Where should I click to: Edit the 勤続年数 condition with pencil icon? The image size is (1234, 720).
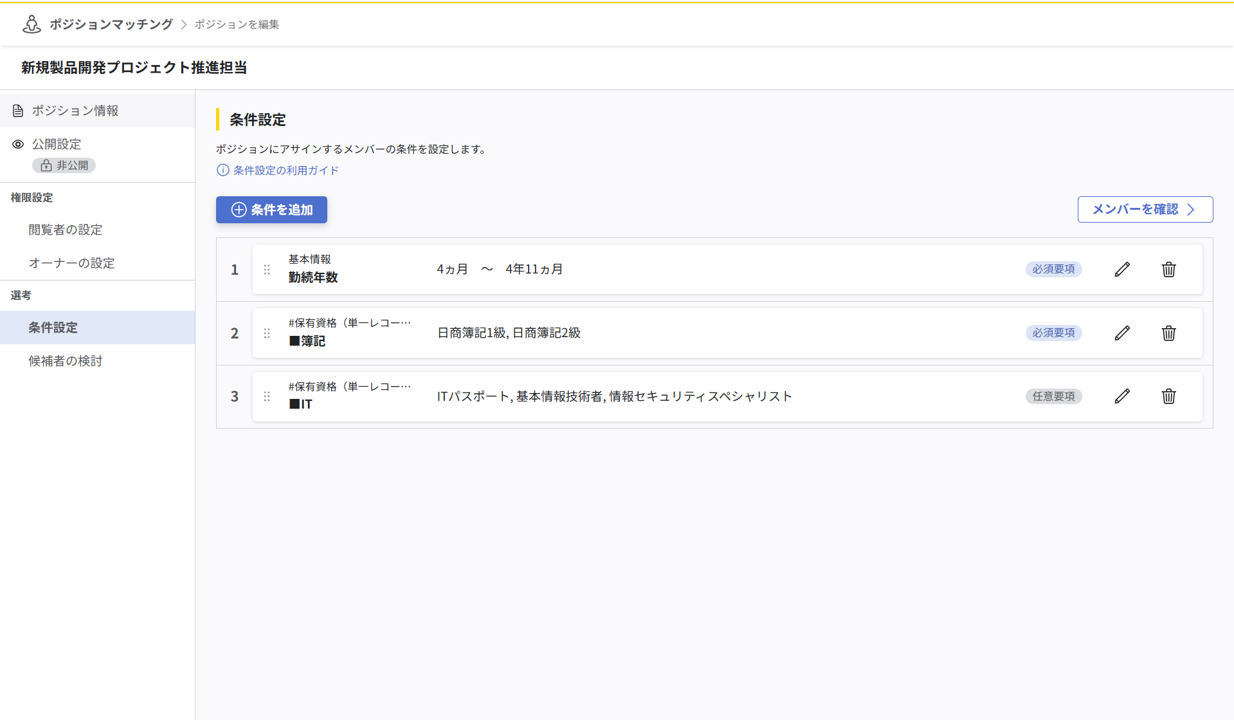tap(1122, 269)
